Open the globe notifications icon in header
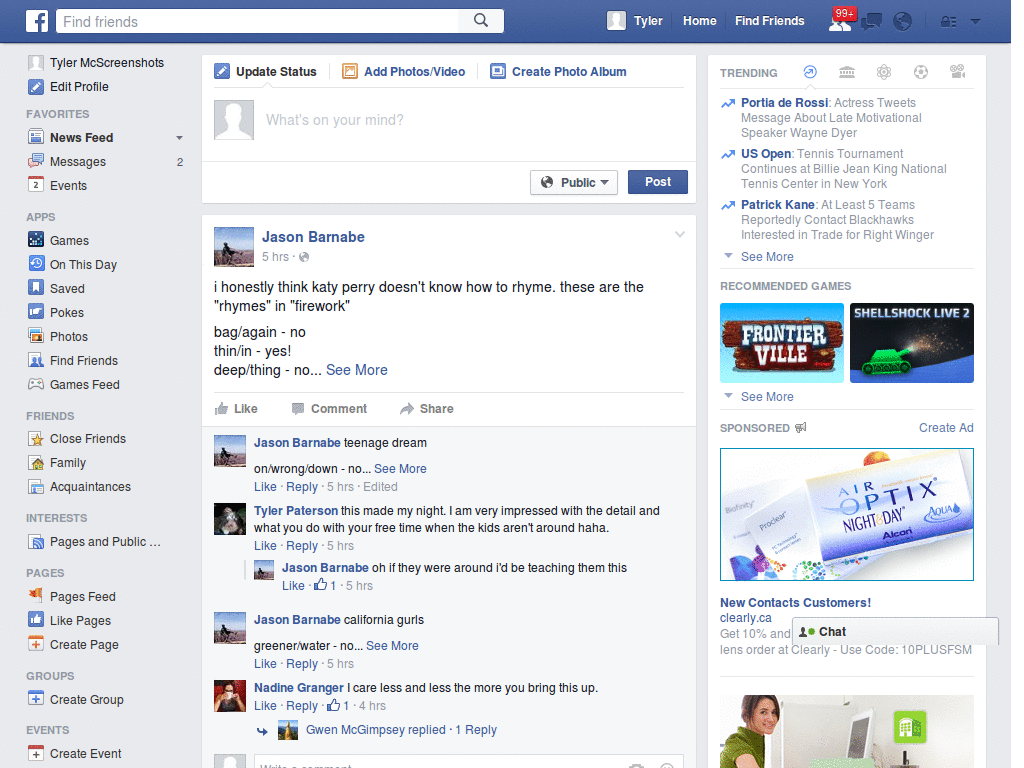Screen dimensions: 1024x768 (903, 22)
